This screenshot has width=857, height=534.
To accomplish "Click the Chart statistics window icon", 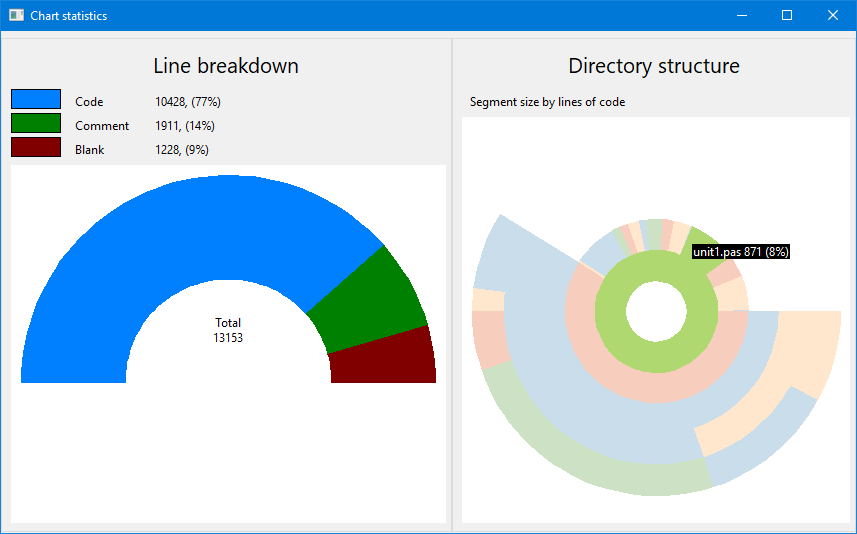I will [16, 15].
